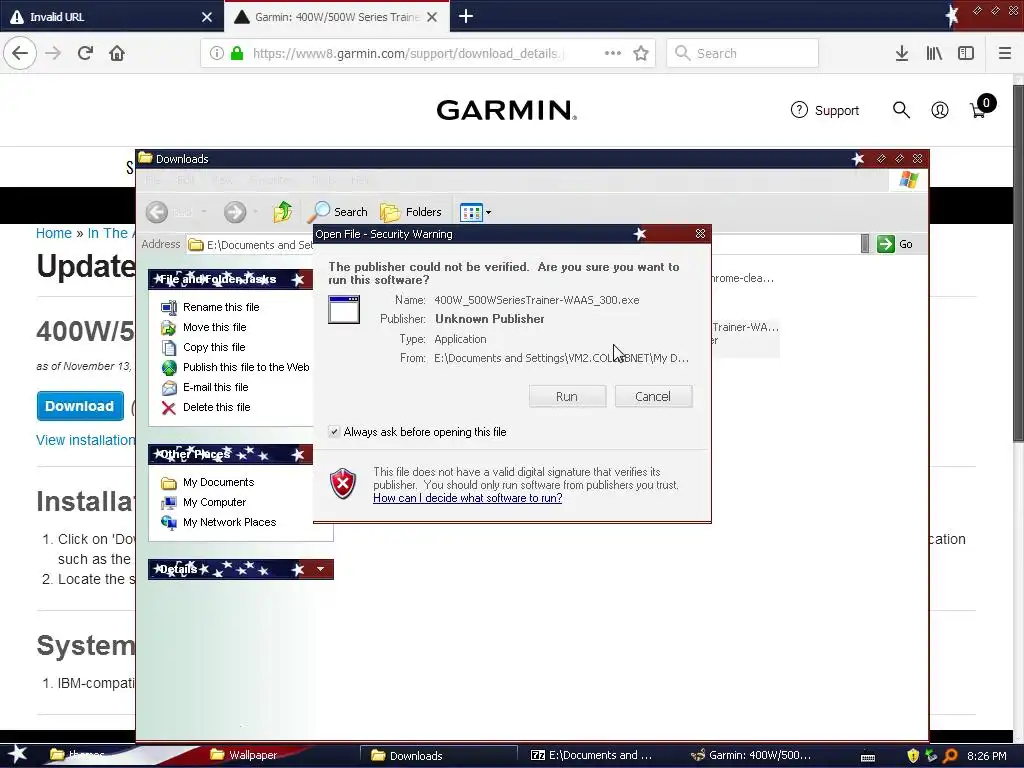1024x768 pixels.
Task: Click the green padlock icon in address bar
Action: tap(237, 54)
